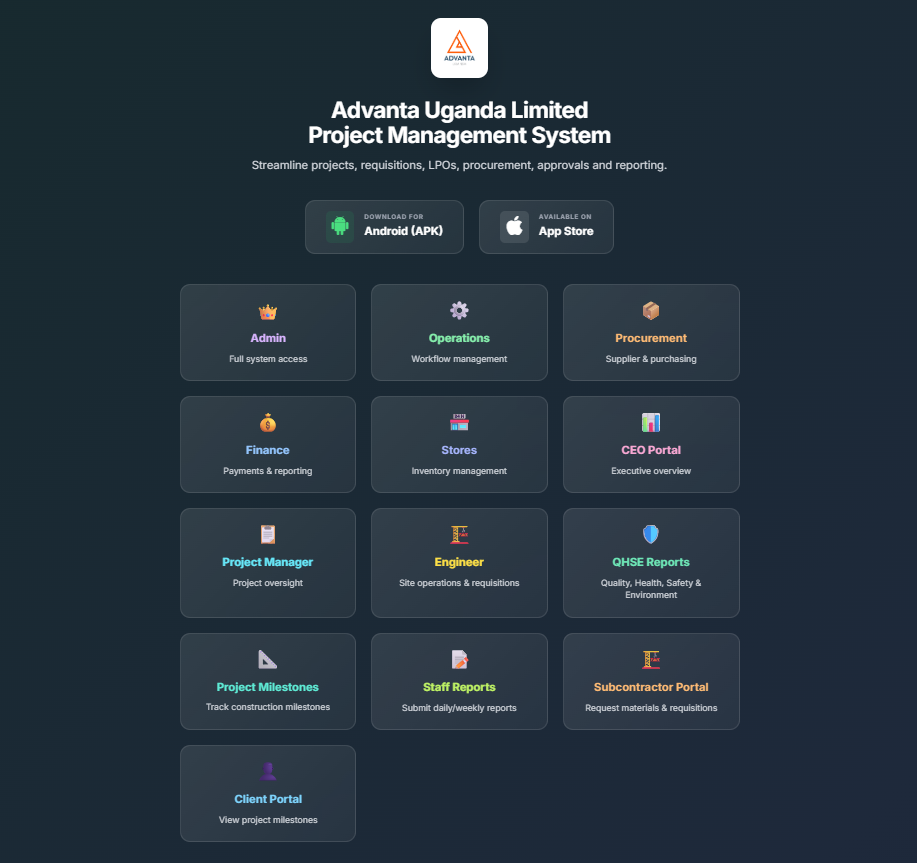Click the triangle ruler icon on Project Milestones
The image size is (917, 863).
pos(267,658)
